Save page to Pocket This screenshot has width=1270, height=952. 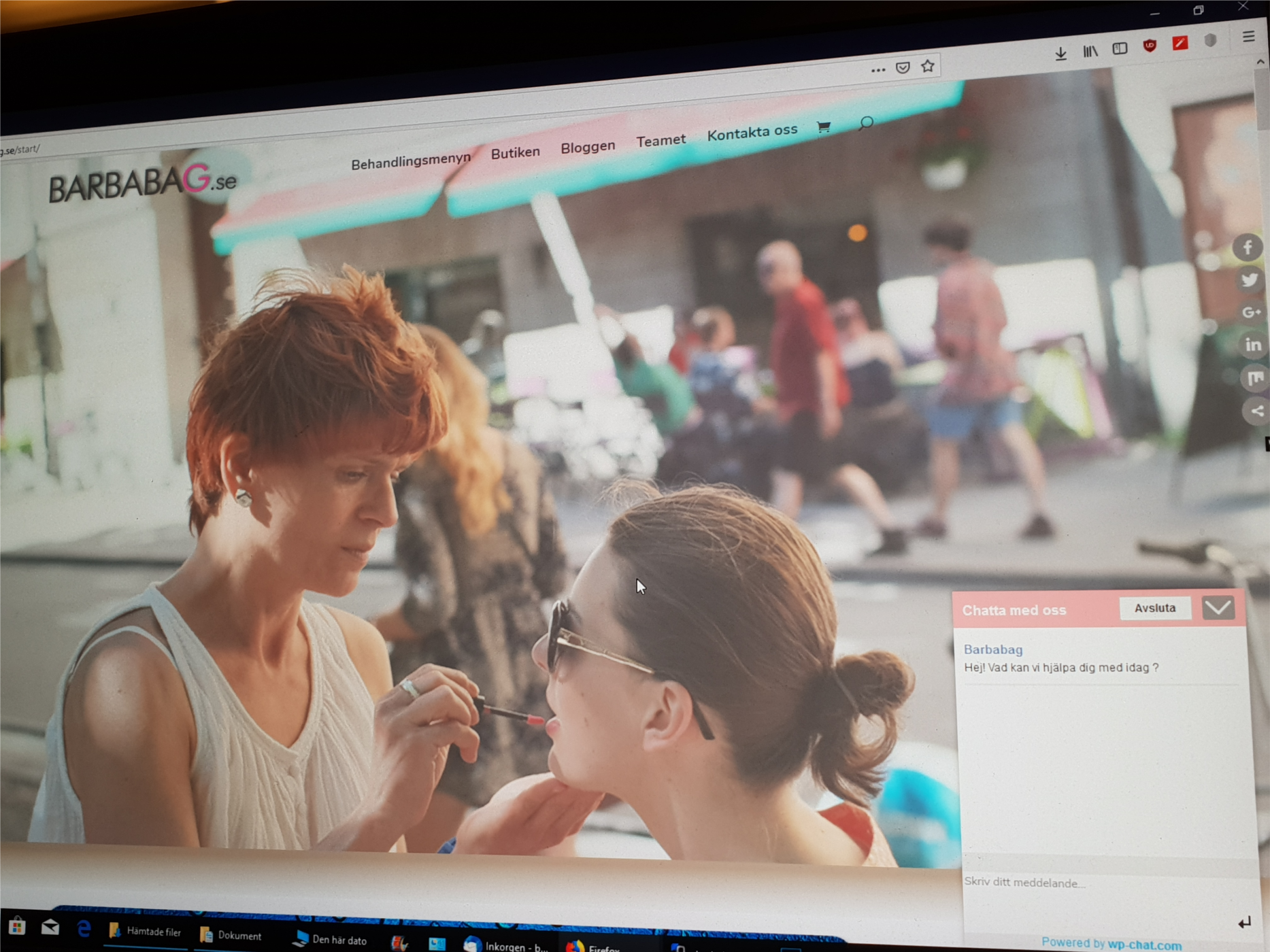(x=903, y=67)
